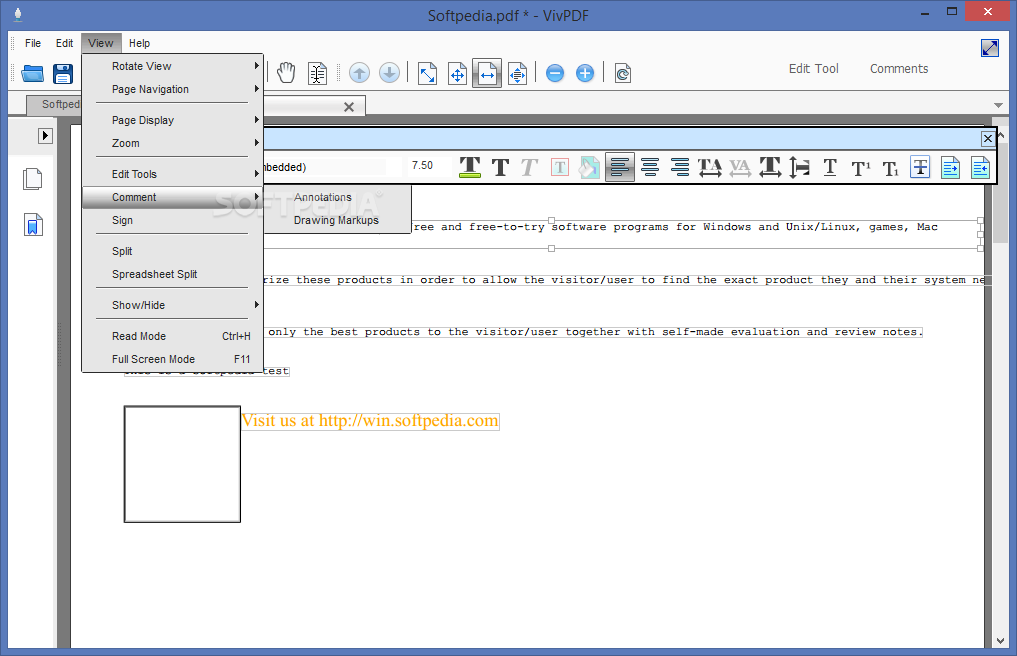Viewport: 1017px width, 656px height.
Task: Open the File menu
Action: [33, 43]
